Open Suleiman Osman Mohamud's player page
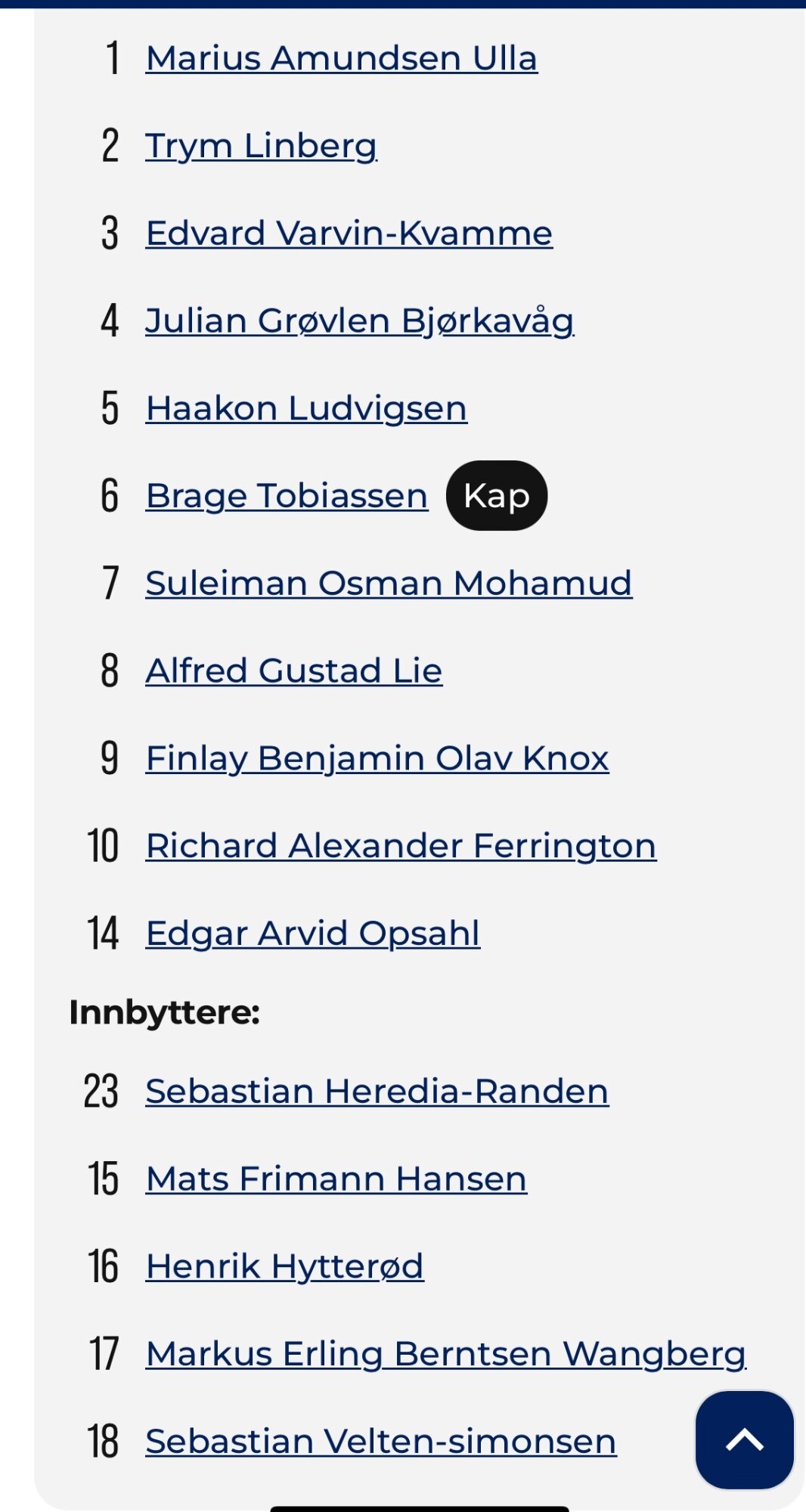Image resolution: width=806 pixels, height=1512 pixels. point(389,583)
